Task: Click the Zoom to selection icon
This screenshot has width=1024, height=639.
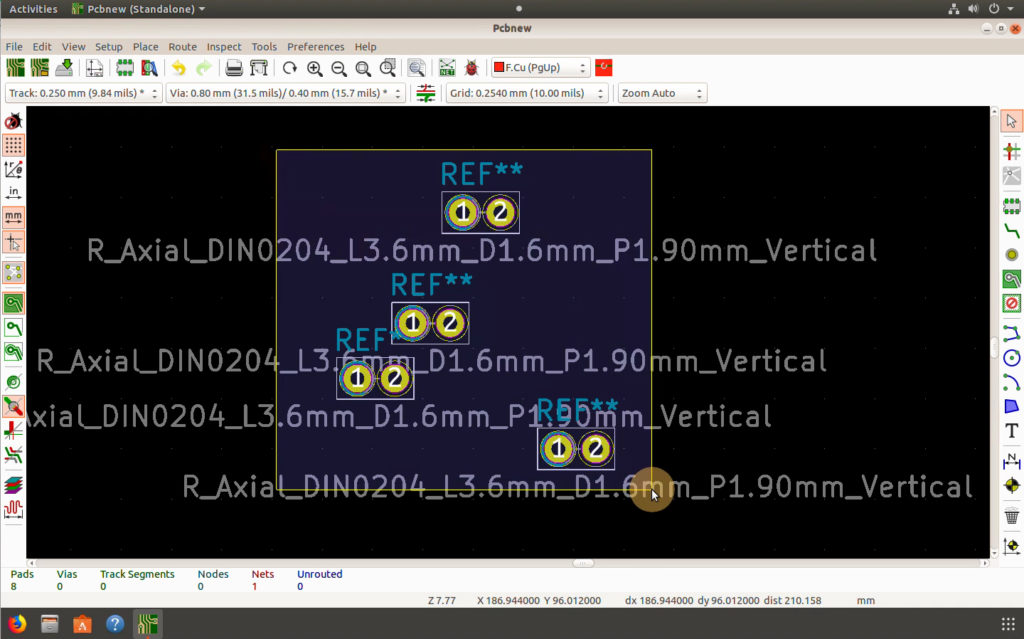Action: point(388,68)
